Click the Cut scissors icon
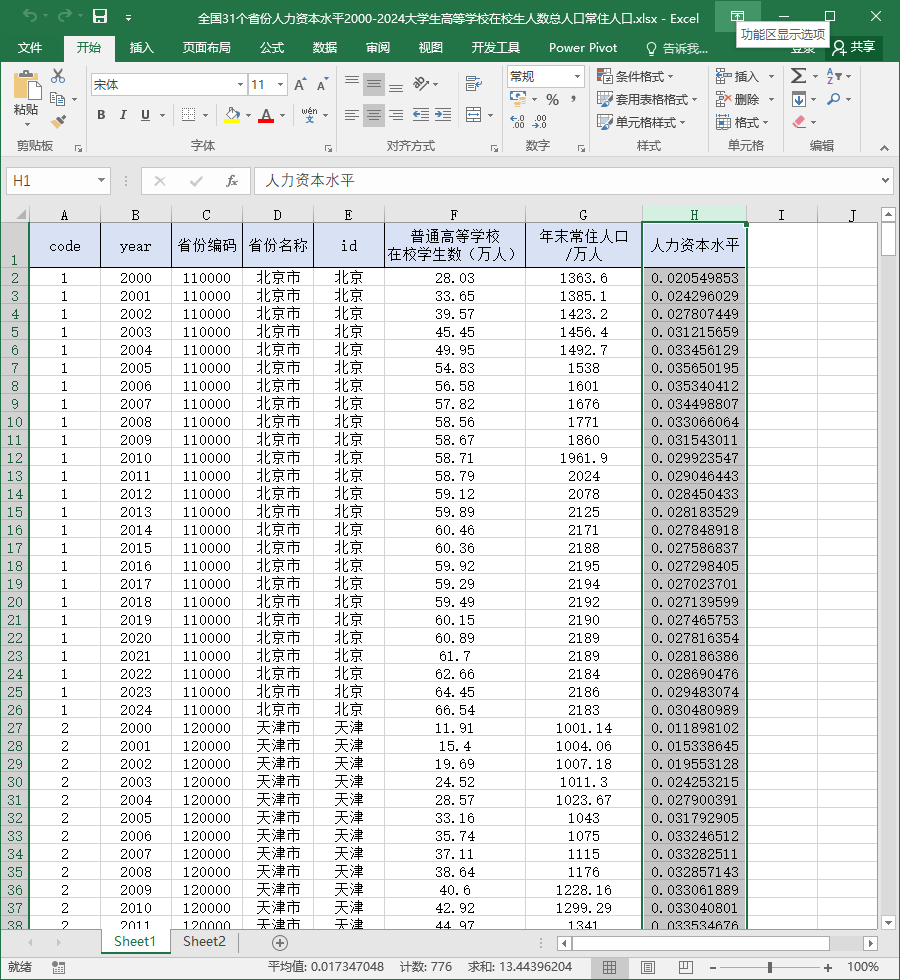Image resolution: width=900 pixels, height=980 pixels. [x=58, y=76]
